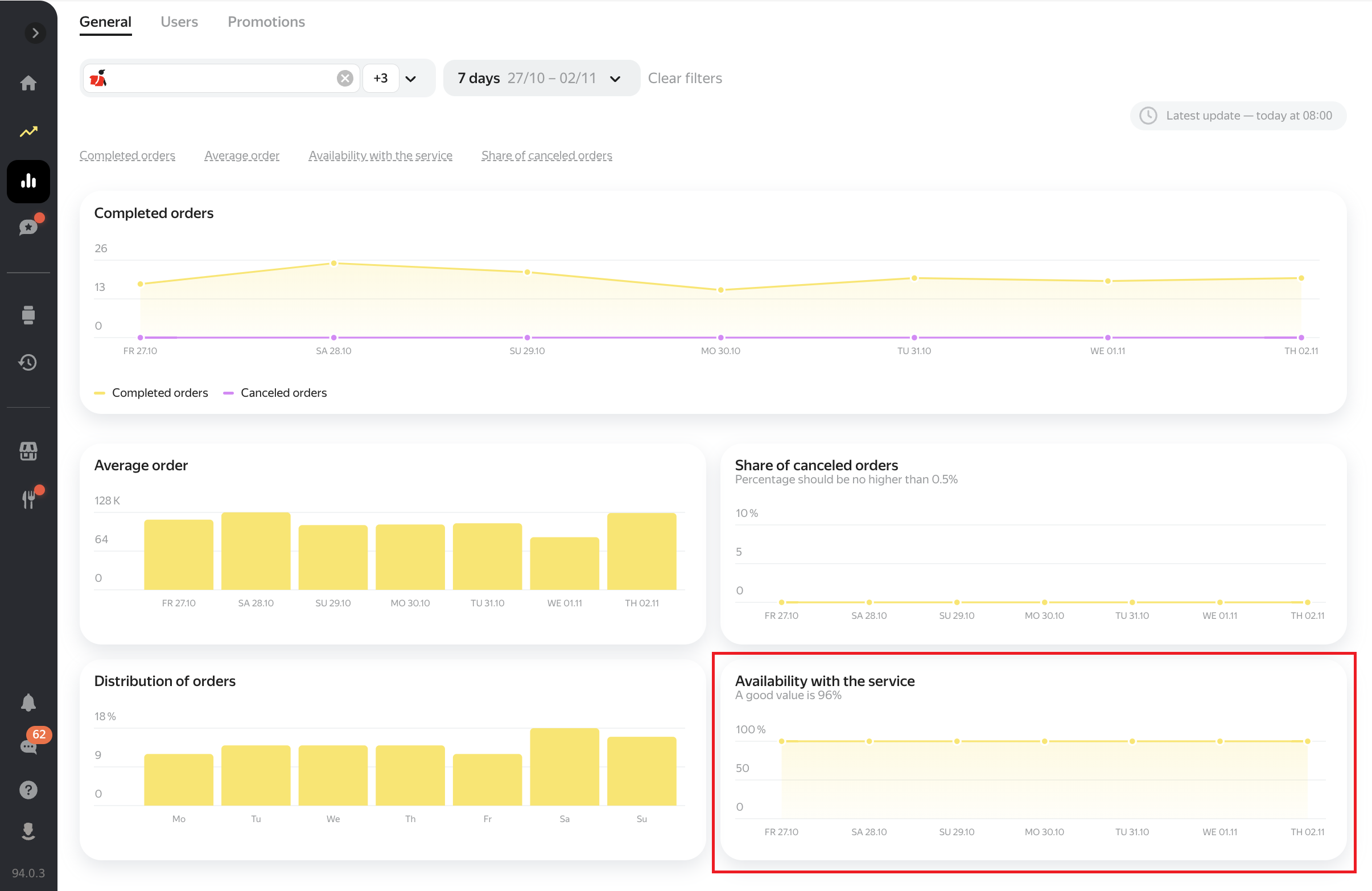Screen dimensions: 1372x891
Task: Click the SA 28.10 point on Completed orders line
Action: 334,264
